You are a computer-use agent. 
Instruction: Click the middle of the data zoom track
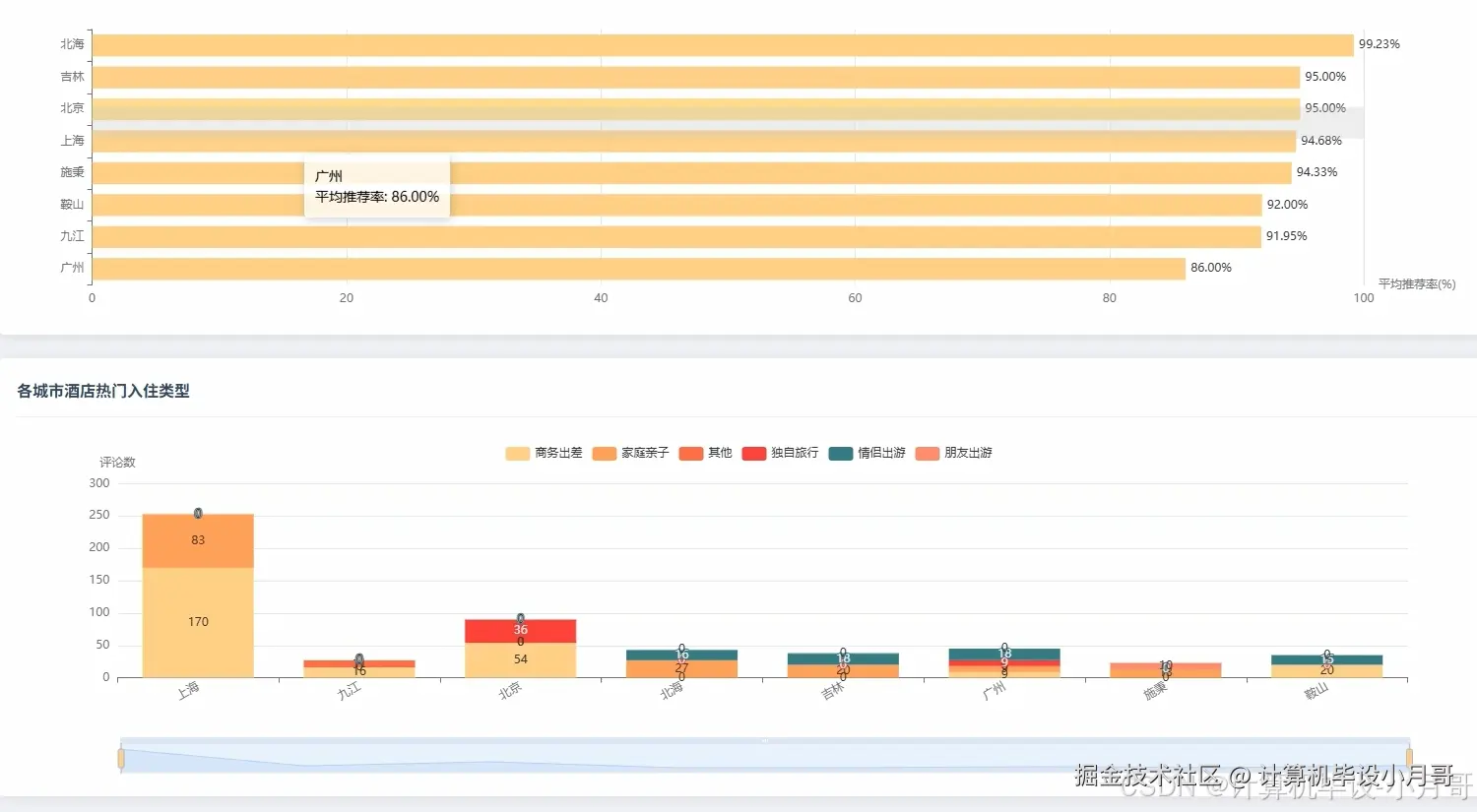click(x=765, y=756)
